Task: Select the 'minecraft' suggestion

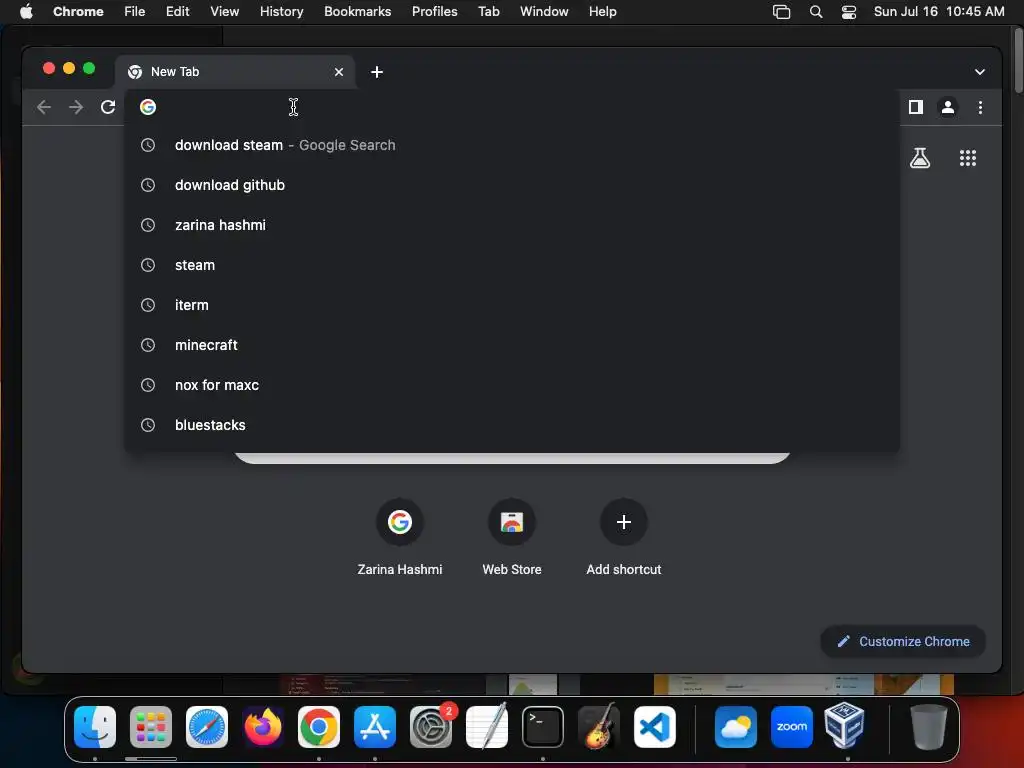Action: [512, 345]
